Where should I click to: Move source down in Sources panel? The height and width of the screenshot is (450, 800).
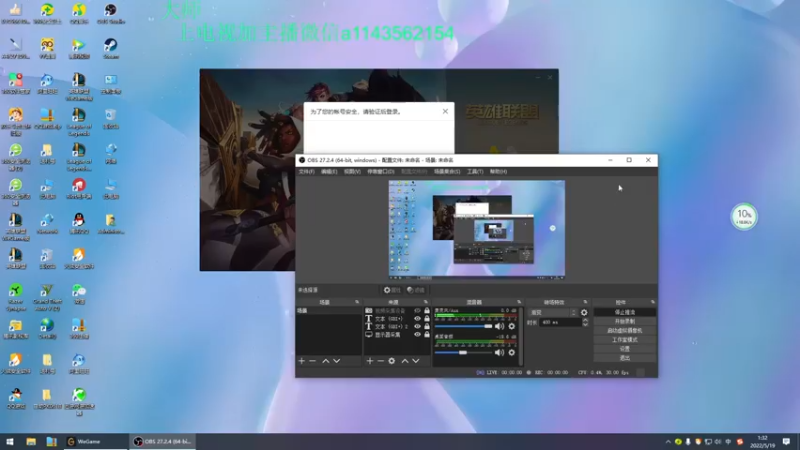(416, 361)
